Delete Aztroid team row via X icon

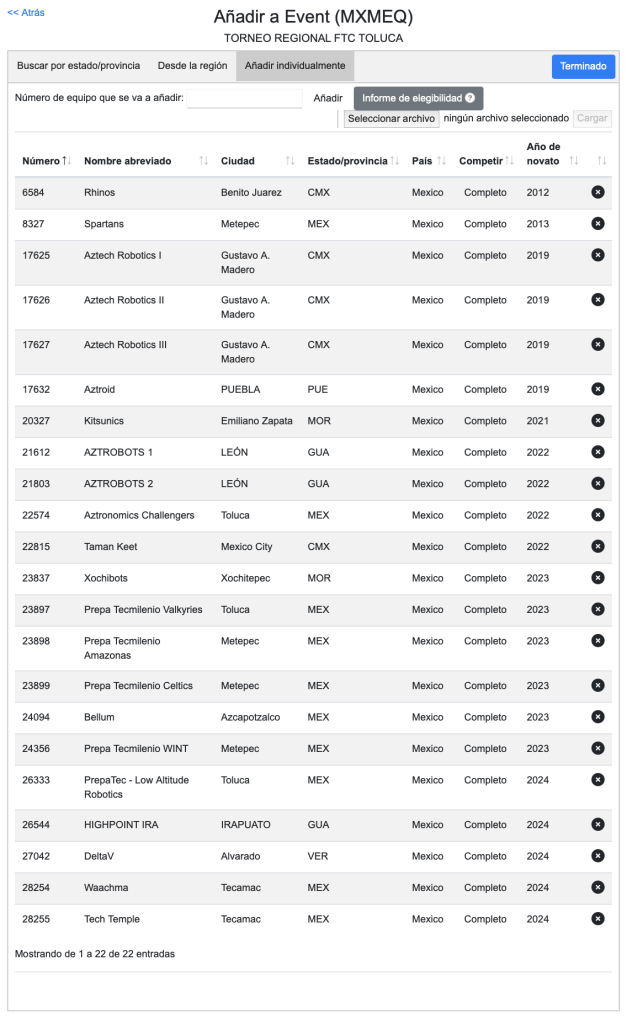[598, 389]
